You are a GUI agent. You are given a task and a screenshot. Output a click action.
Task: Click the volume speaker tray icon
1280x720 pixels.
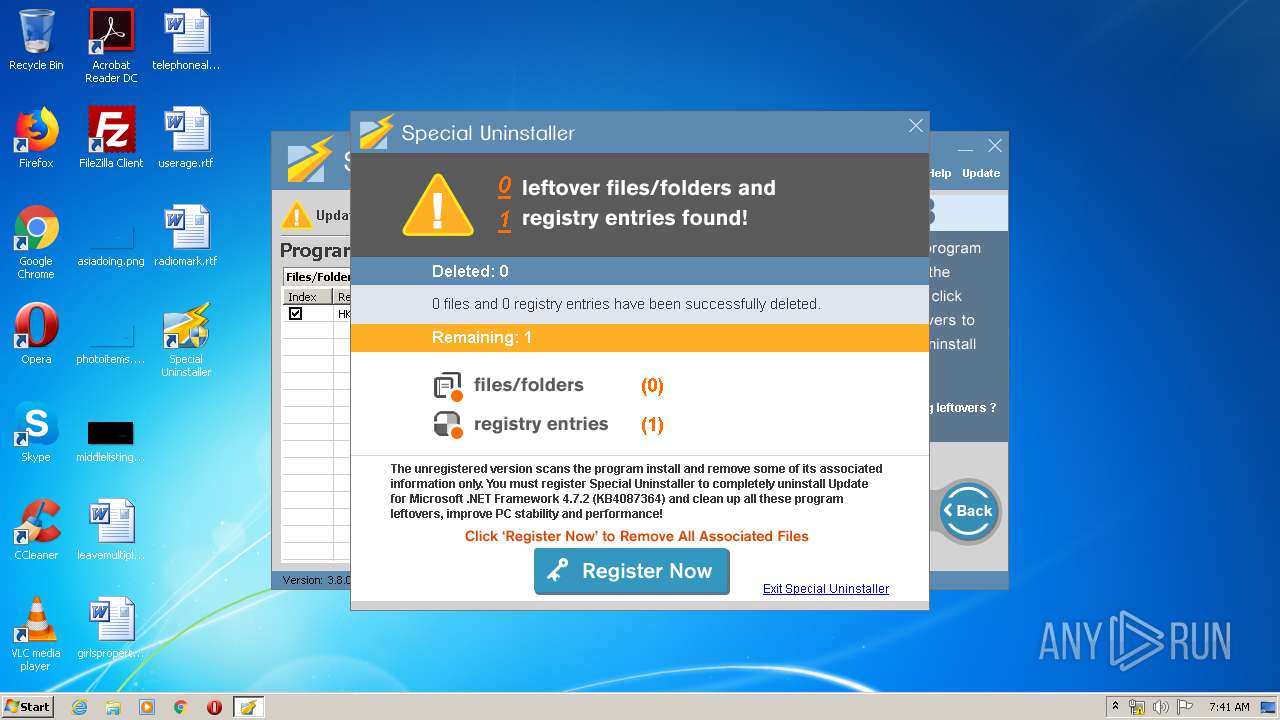pos(1161,707)
